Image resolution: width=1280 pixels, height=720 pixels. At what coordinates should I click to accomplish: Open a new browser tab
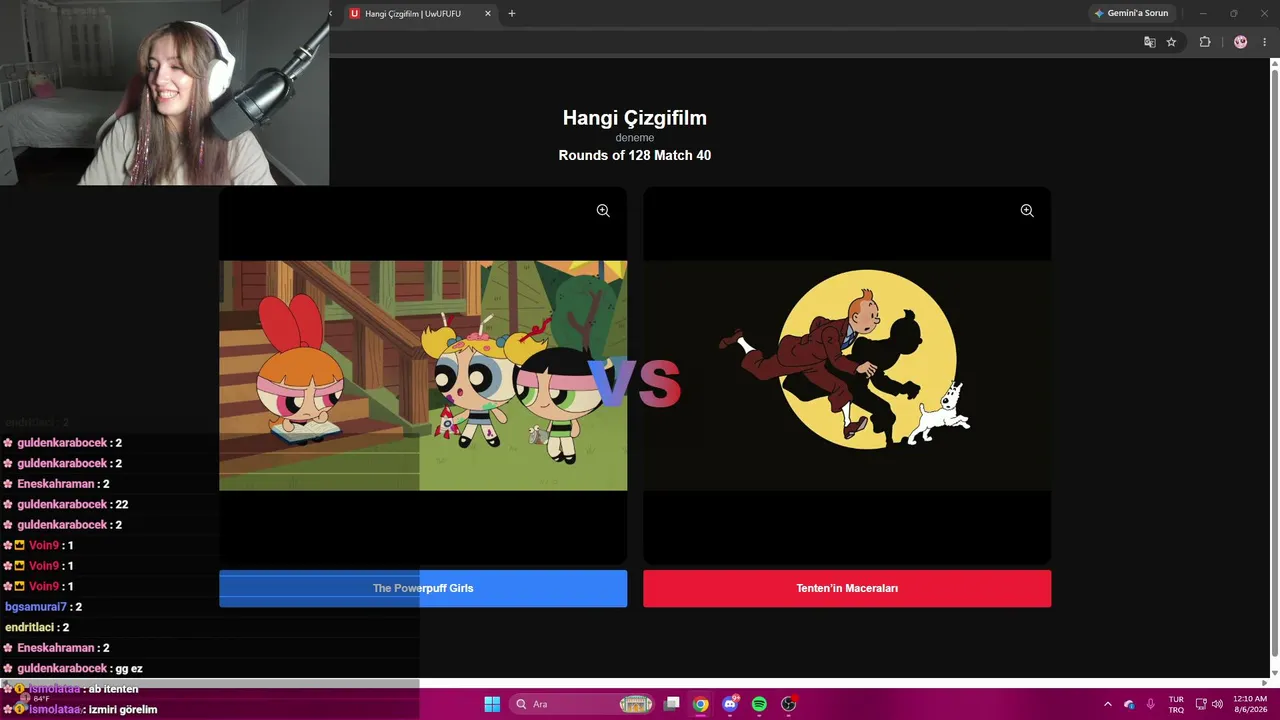[x=512, y=14]
